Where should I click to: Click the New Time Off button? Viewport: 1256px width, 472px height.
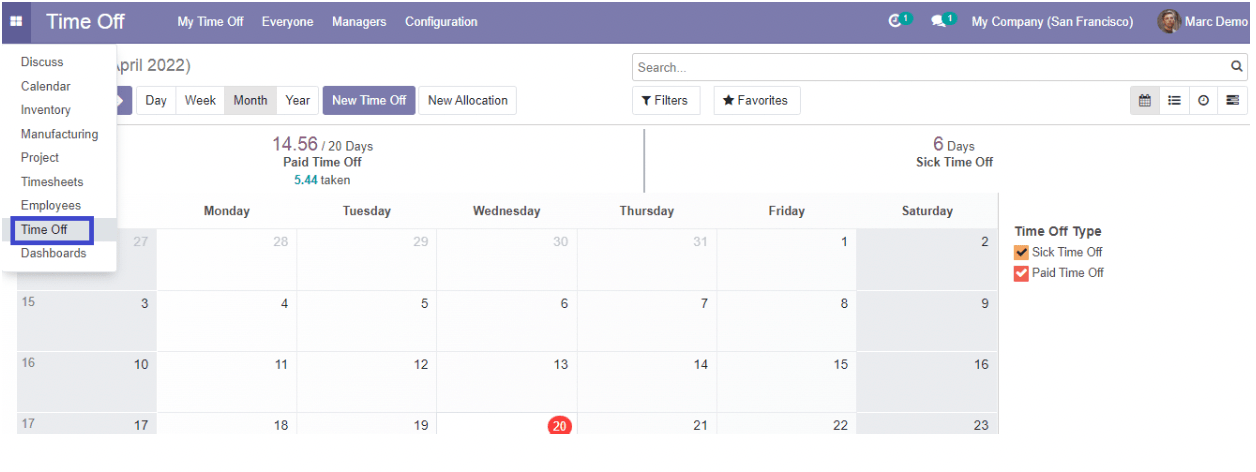(x=369, y=100)
